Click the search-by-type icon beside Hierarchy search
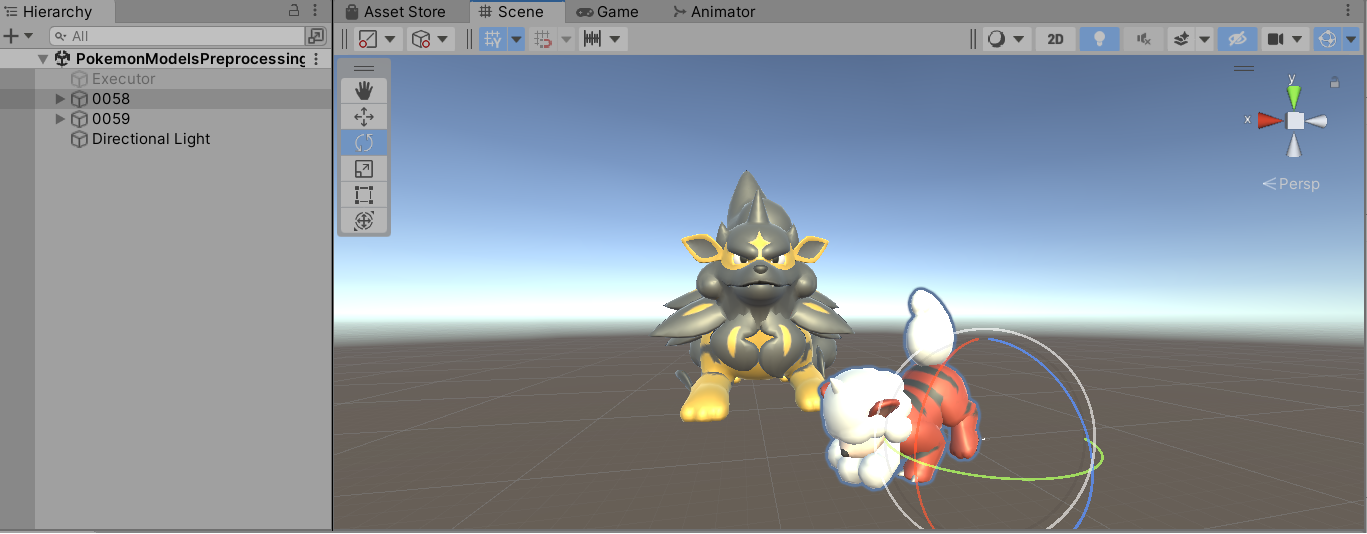 pyautogui.click(x=316, y=36)
